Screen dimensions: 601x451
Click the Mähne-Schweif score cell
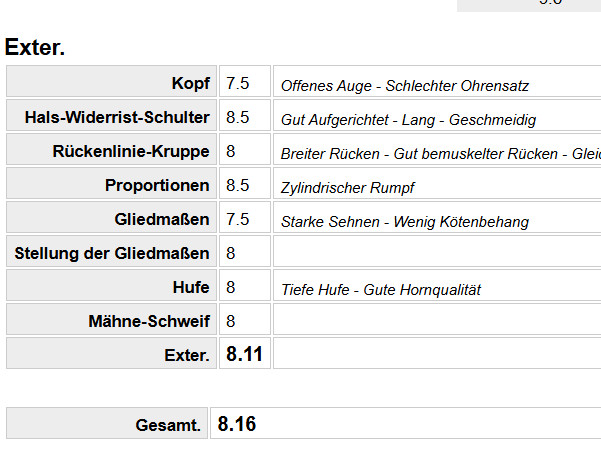244,321
